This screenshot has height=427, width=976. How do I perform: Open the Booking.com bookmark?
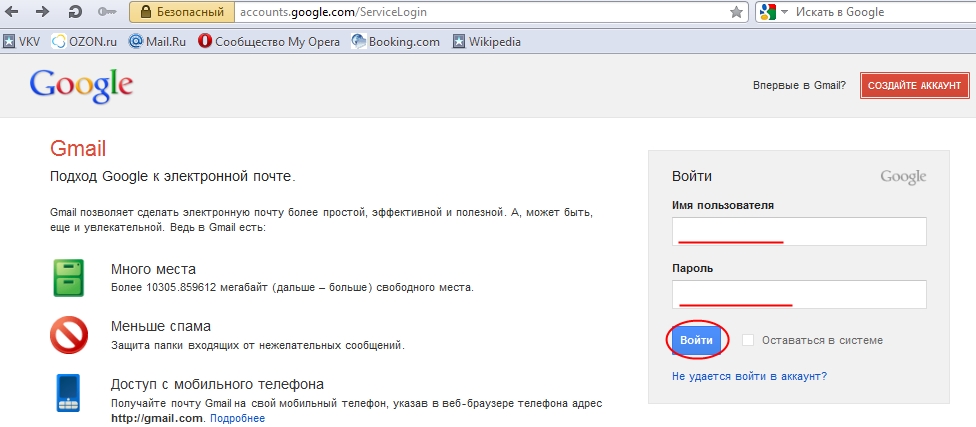tap(395, 42)
